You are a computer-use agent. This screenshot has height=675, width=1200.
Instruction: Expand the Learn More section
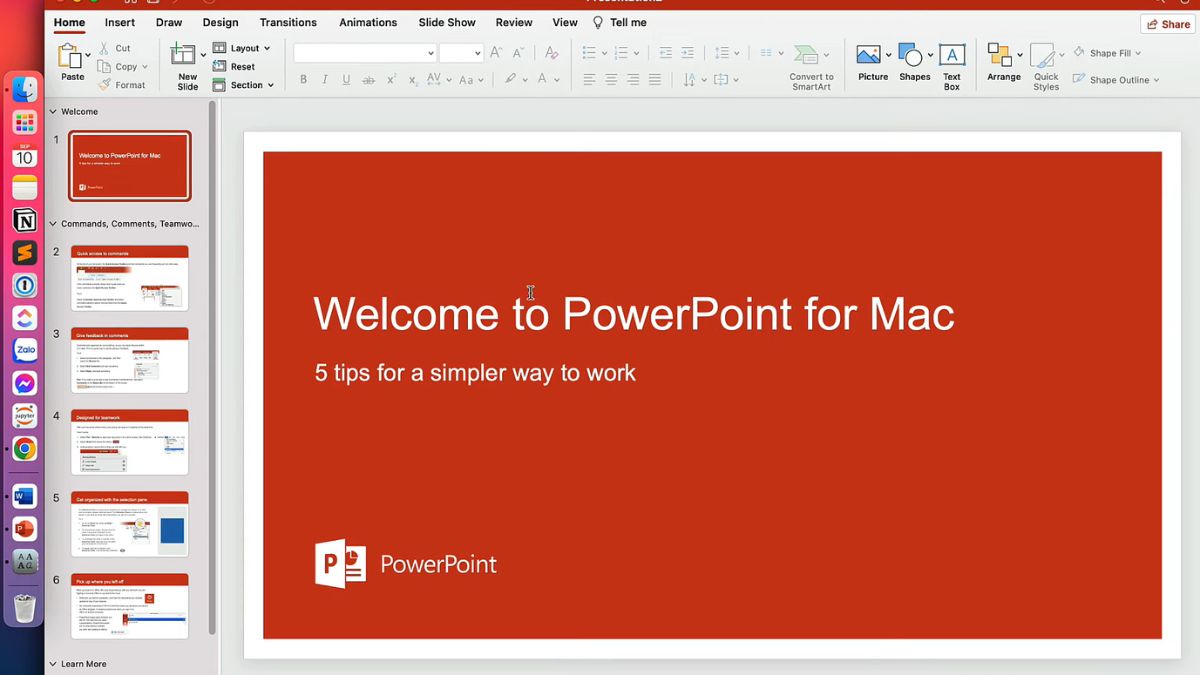tap(53, 664)
